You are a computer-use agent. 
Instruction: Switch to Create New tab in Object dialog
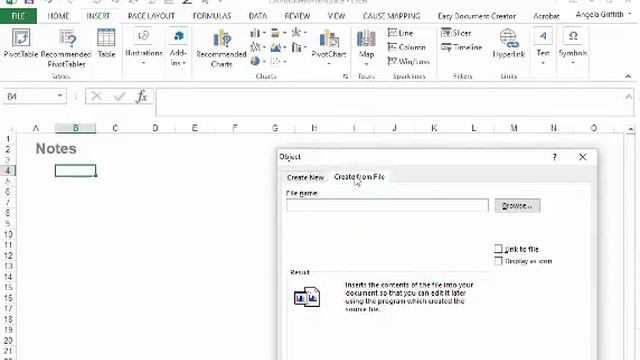coord(305,178)
